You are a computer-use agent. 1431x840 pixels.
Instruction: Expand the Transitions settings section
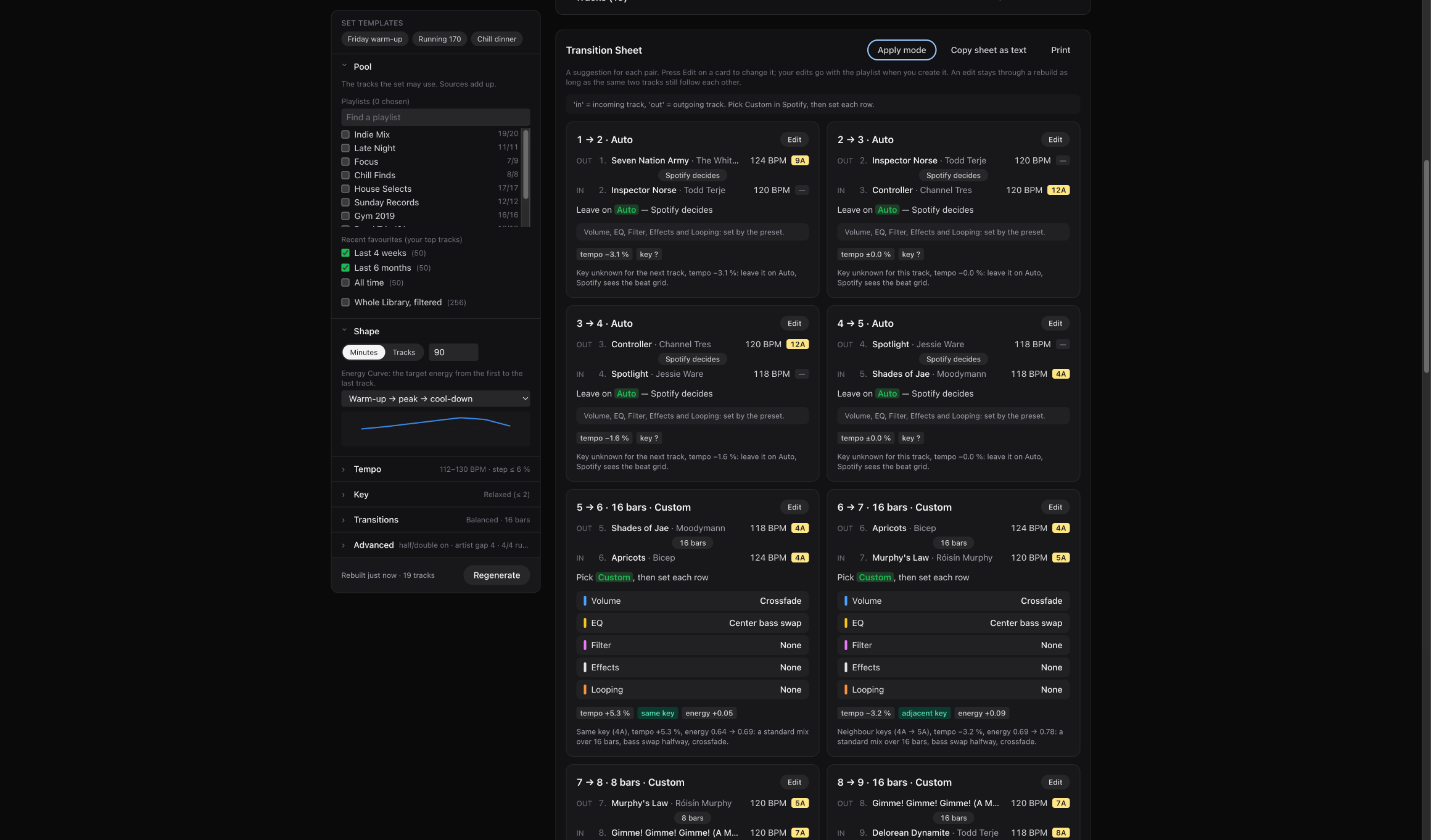click(x=435, y=520)
